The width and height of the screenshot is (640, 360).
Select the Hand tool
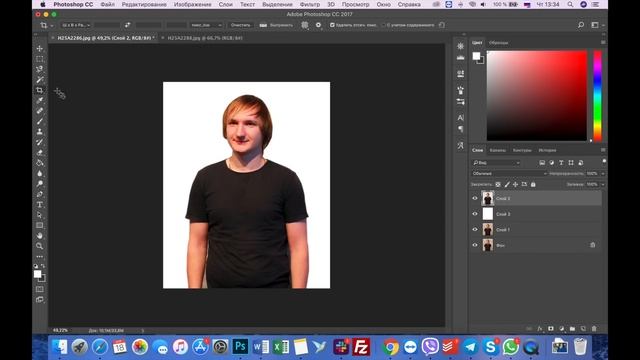point(40,236)
